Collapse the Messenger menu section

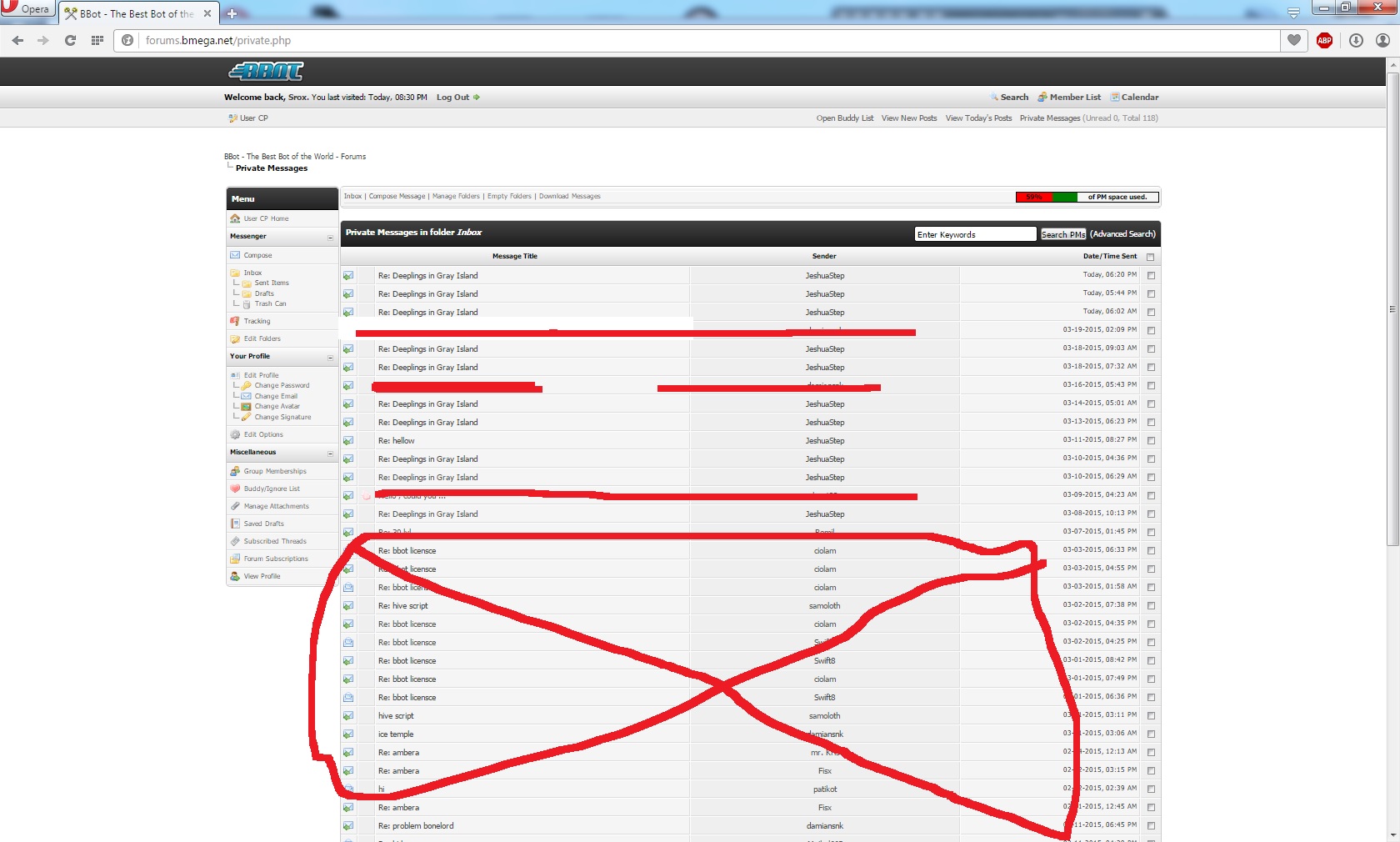330,238
